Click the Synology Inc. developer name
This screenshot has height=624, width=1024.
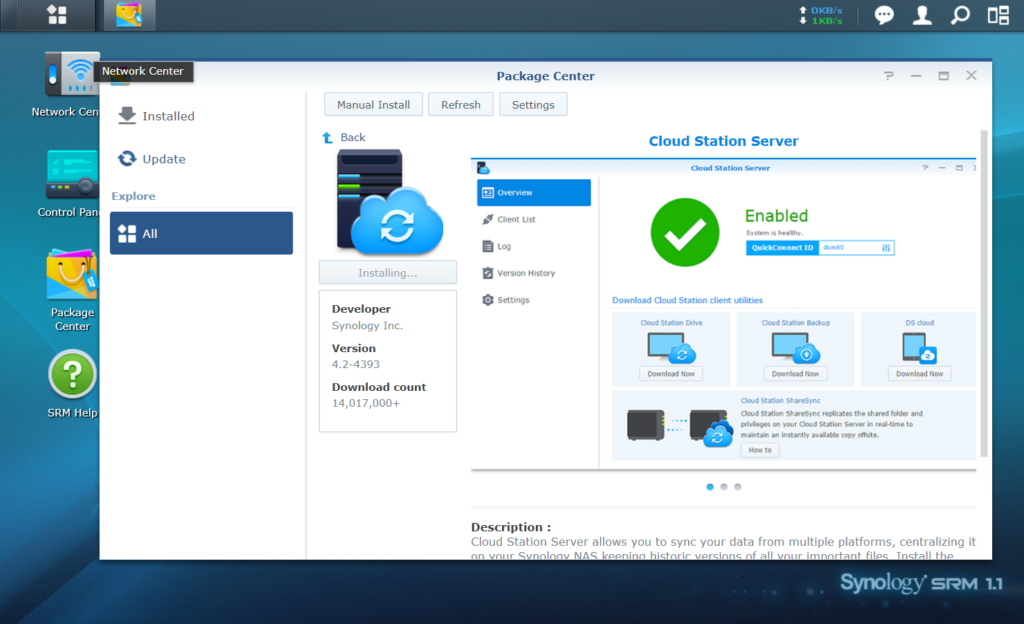point(367,326)
